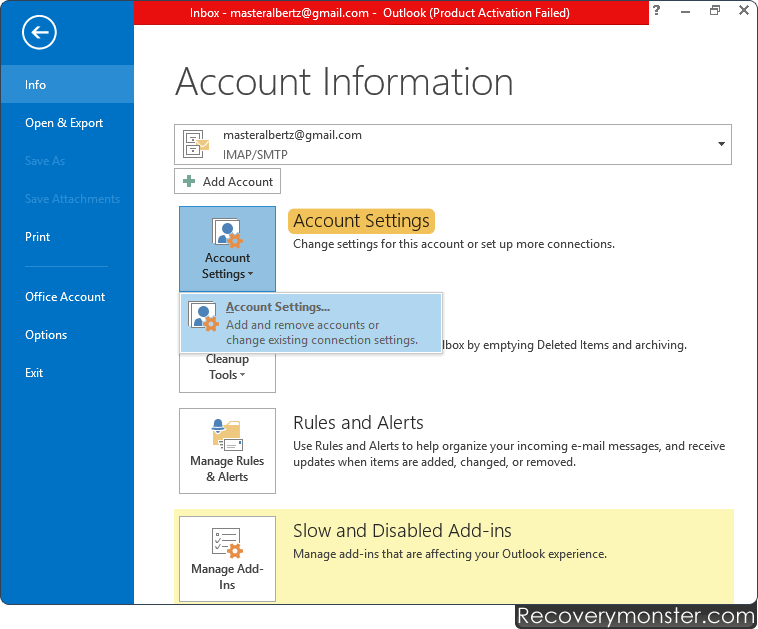Open the Open & Export page
The height and width of the screenshot is (629, 758).
click(x=67, y=123)
